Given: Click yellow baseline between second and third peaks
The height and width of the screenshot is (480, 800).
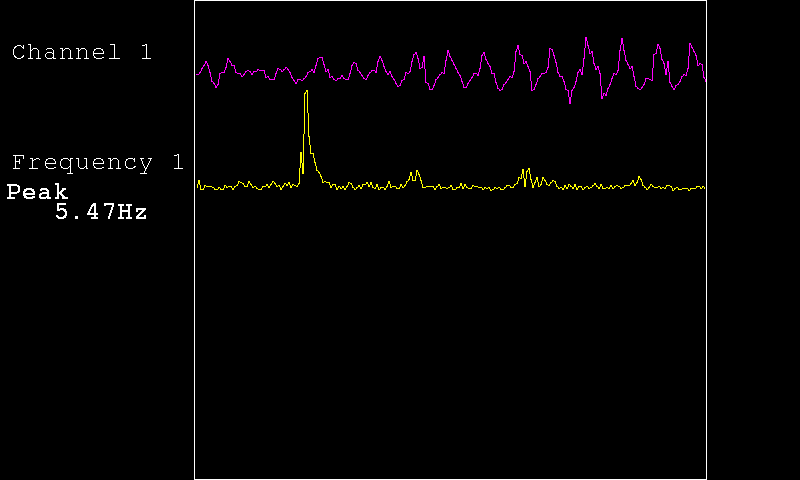Looking at the screenshot, I should coord(470,187).
